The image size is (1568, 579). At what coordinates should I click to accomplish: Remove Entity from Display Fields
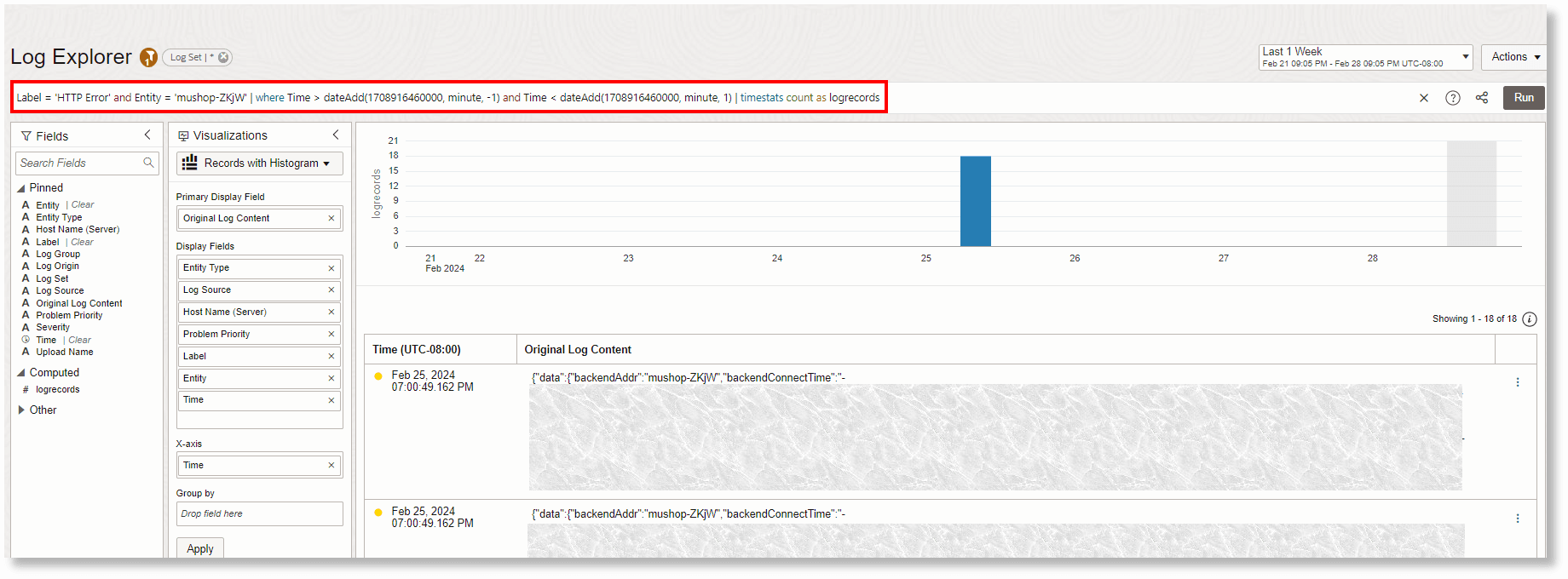[x=331, y=378]
